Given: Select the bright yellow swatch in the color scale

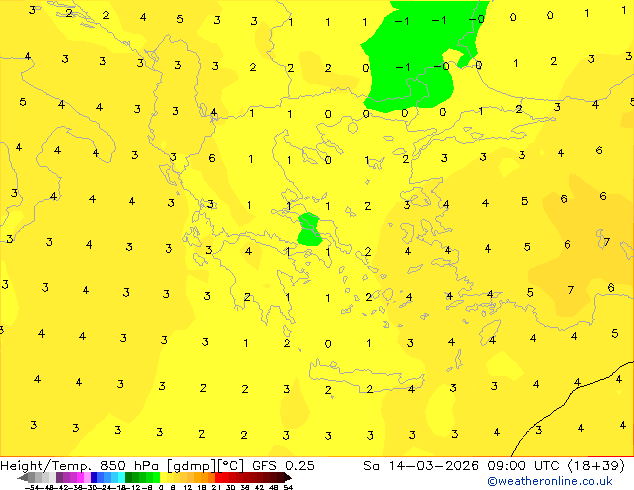Looking at the screenshot, I should click(163, 477).
